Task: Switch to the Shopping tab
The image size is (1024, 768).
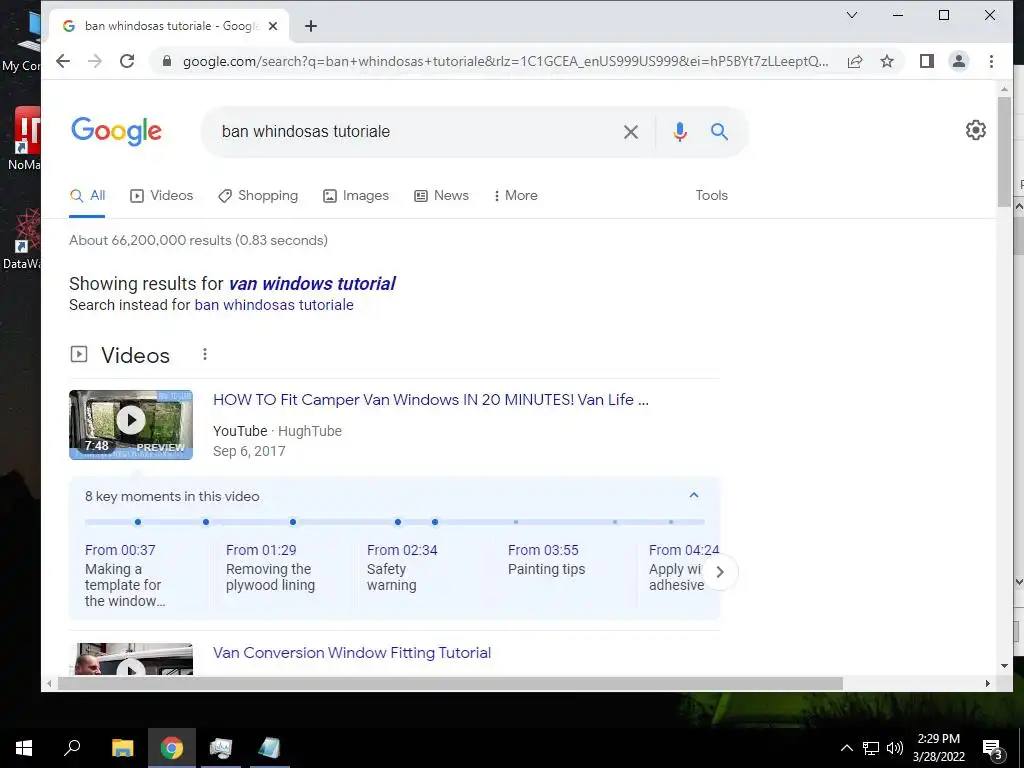Action: pos(258,195)
